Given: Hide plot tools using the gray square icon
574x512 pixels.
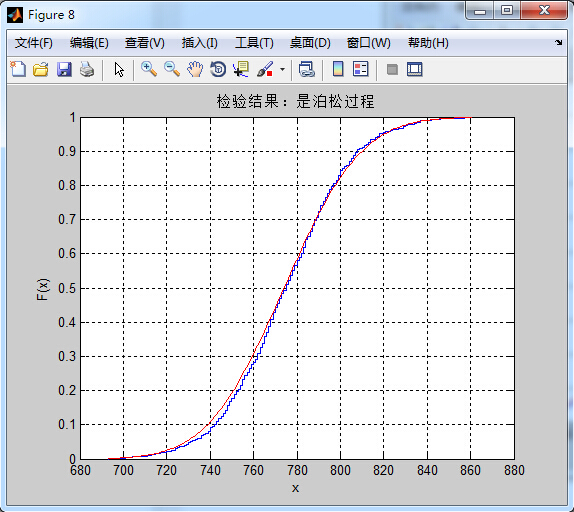Looking at the screenshot, I should click(x=392, y=69).
